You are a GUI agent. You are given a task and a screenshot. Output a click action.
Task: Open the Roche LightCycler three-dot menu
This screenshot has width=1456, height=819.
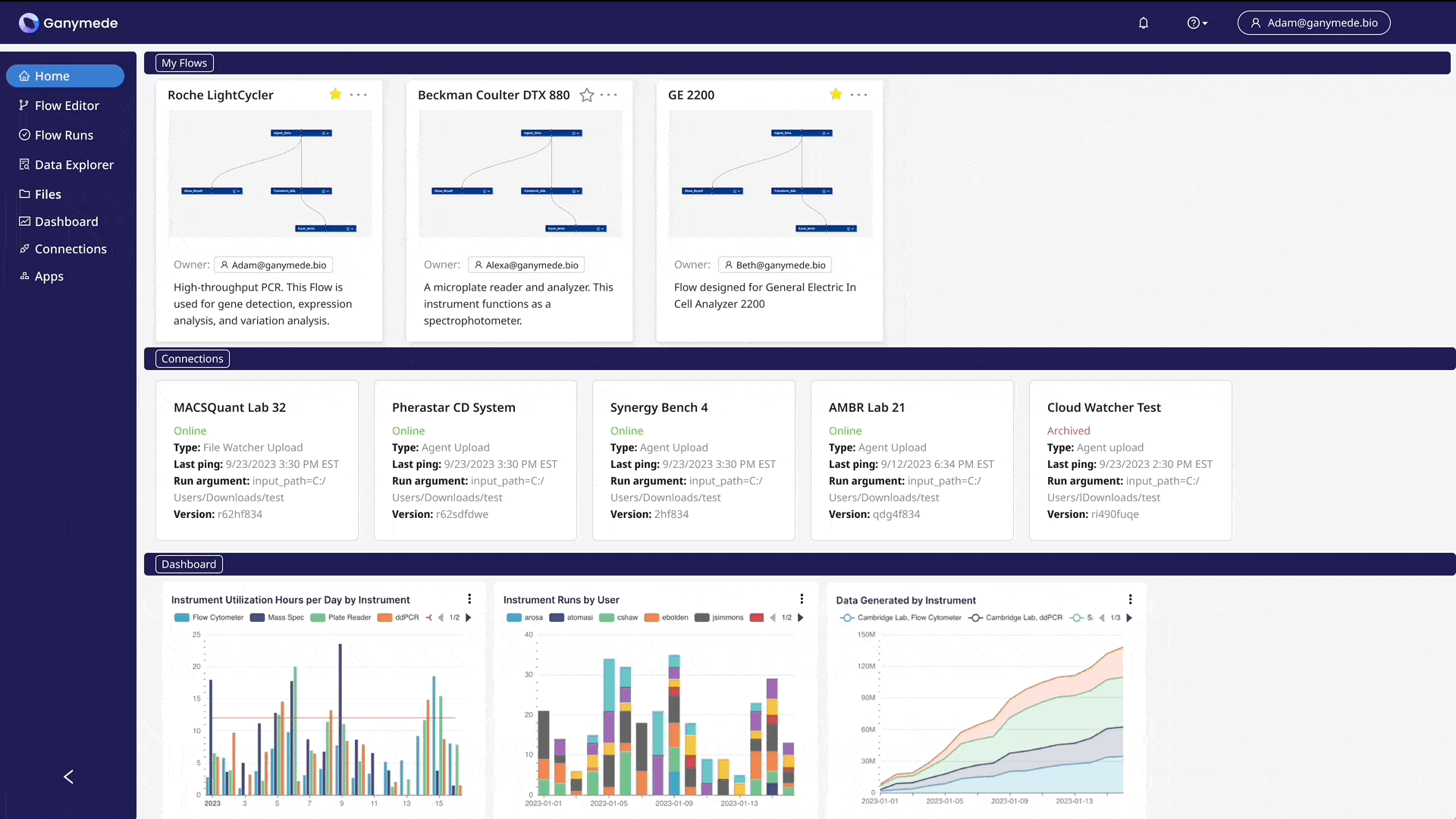point(359,95)
